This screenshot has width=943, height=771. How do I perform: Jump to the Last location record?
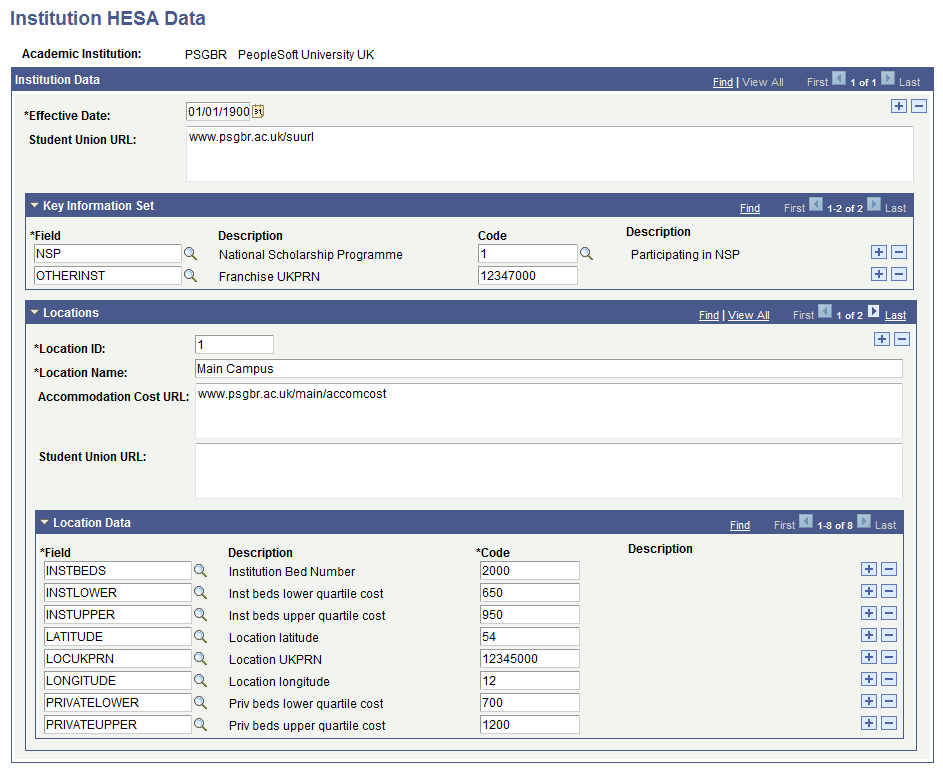894,314
